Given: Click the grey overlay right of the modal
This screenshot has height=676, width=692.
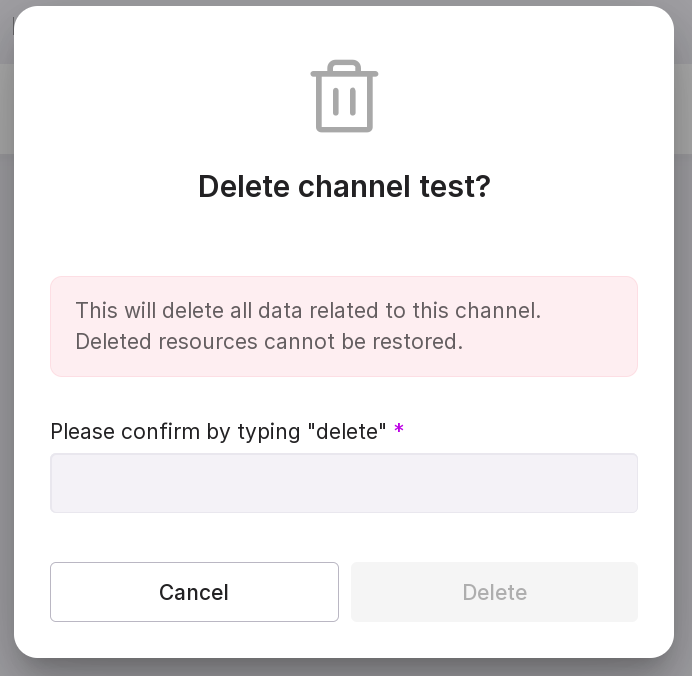Looking at the screenshot, I should pyautogui.click(x=683, y=400).
